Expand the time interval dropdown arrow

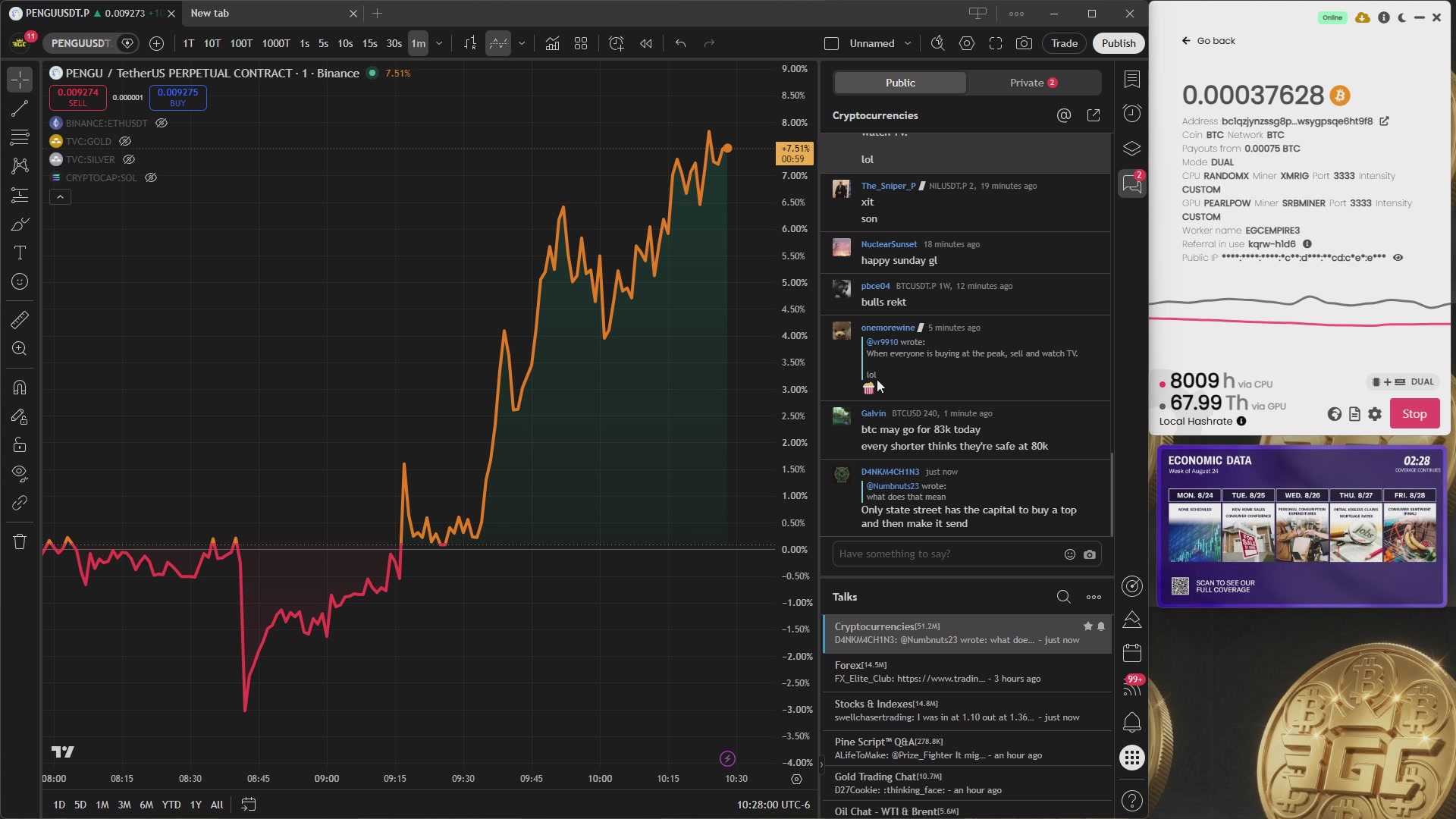(439, 43)
